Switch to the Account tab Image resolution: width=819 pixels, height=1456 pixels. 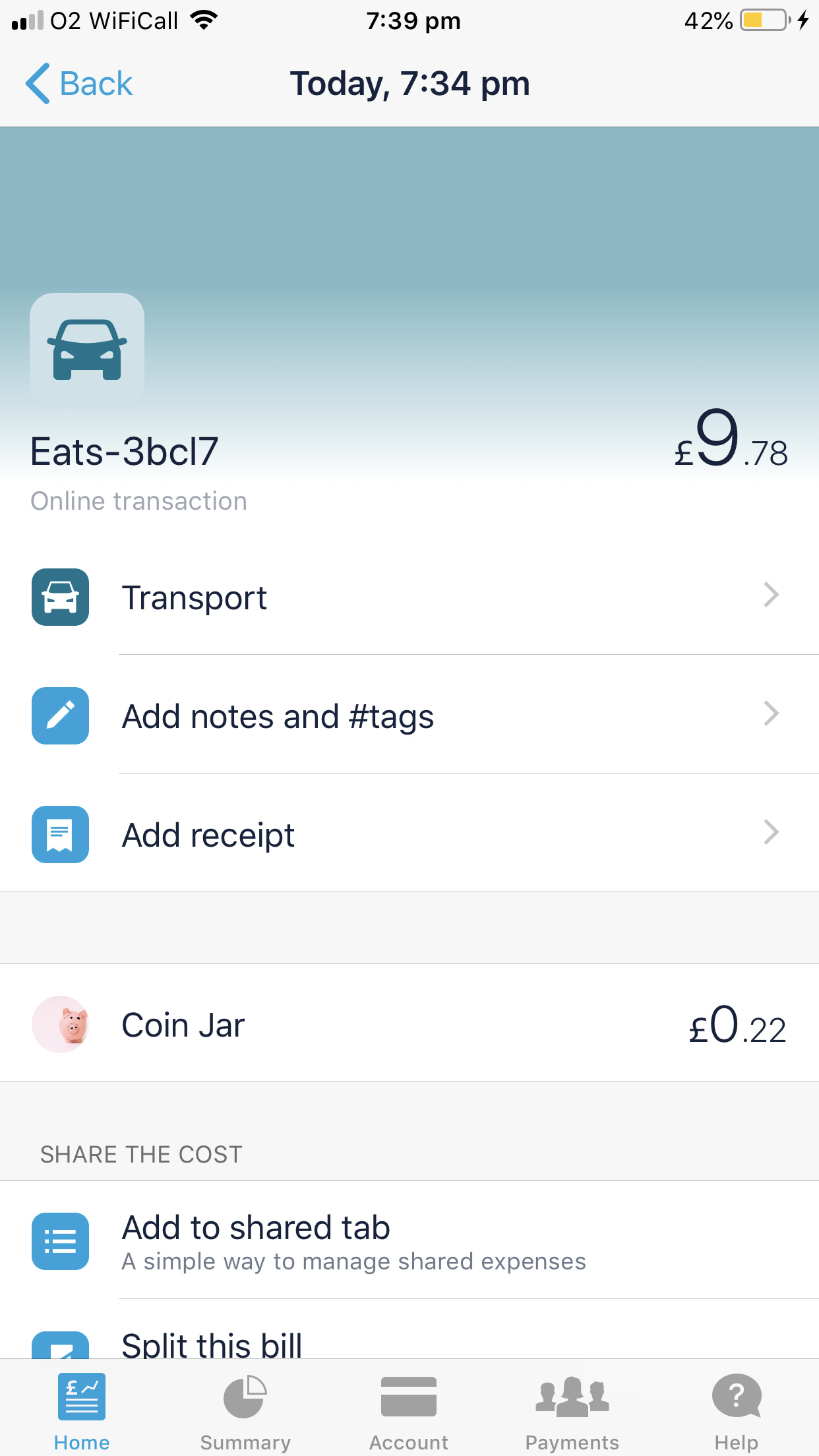409,1411
